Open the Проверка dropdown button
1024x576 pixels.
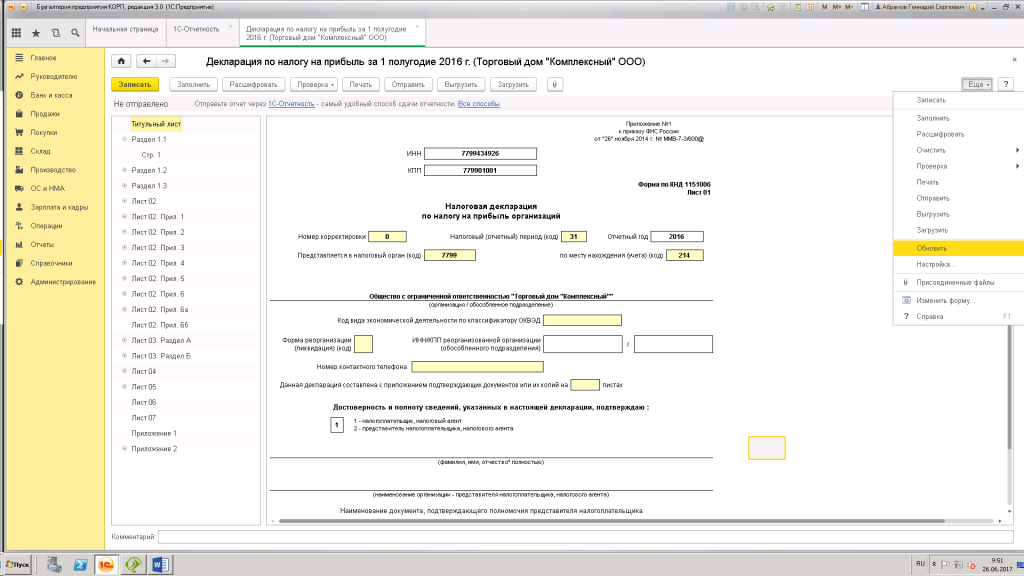[x=316, y=84]
